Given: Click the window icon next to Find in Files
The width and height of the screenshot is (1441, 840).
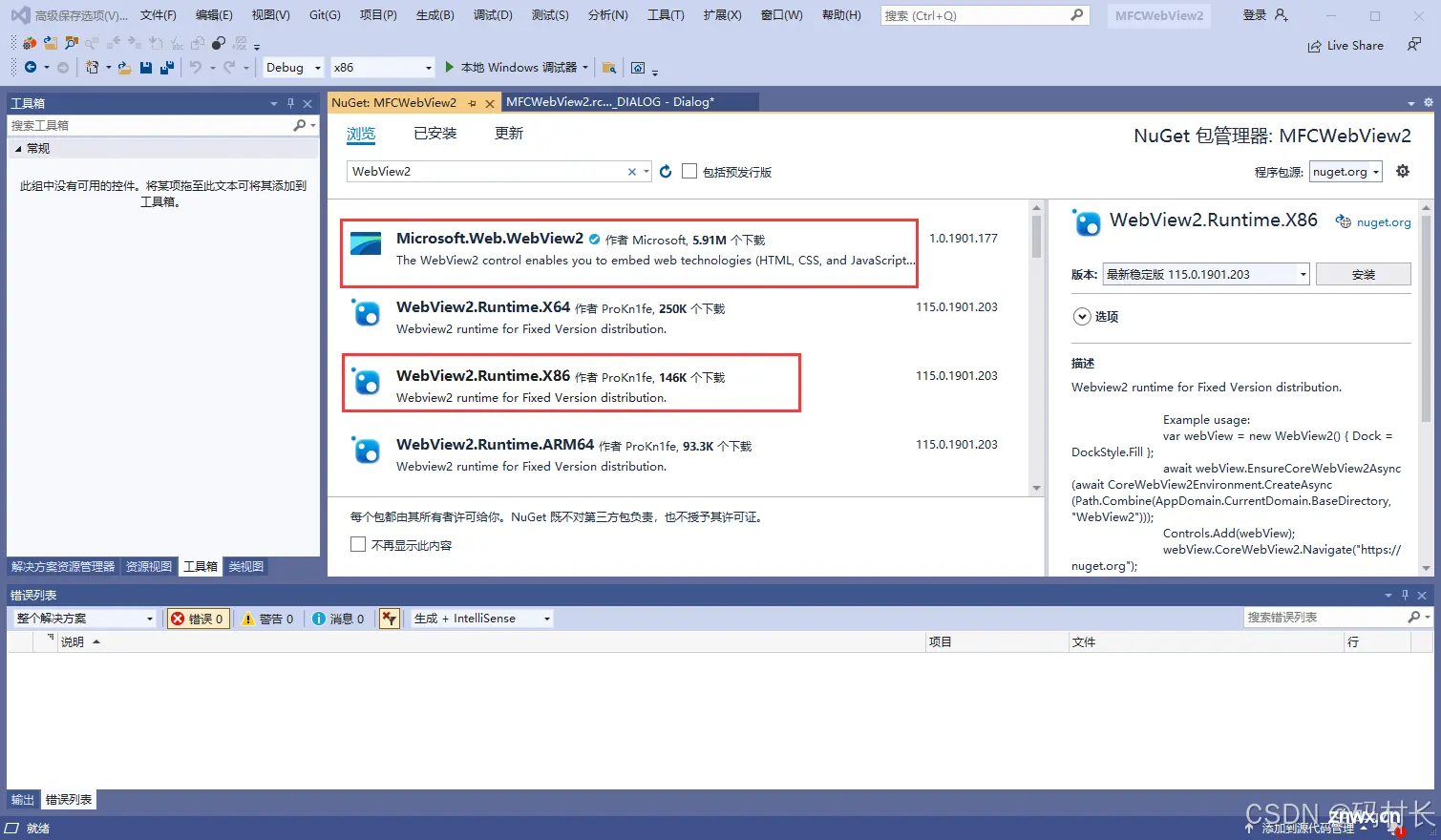Looking at the screenshot, I should point(638,67).
